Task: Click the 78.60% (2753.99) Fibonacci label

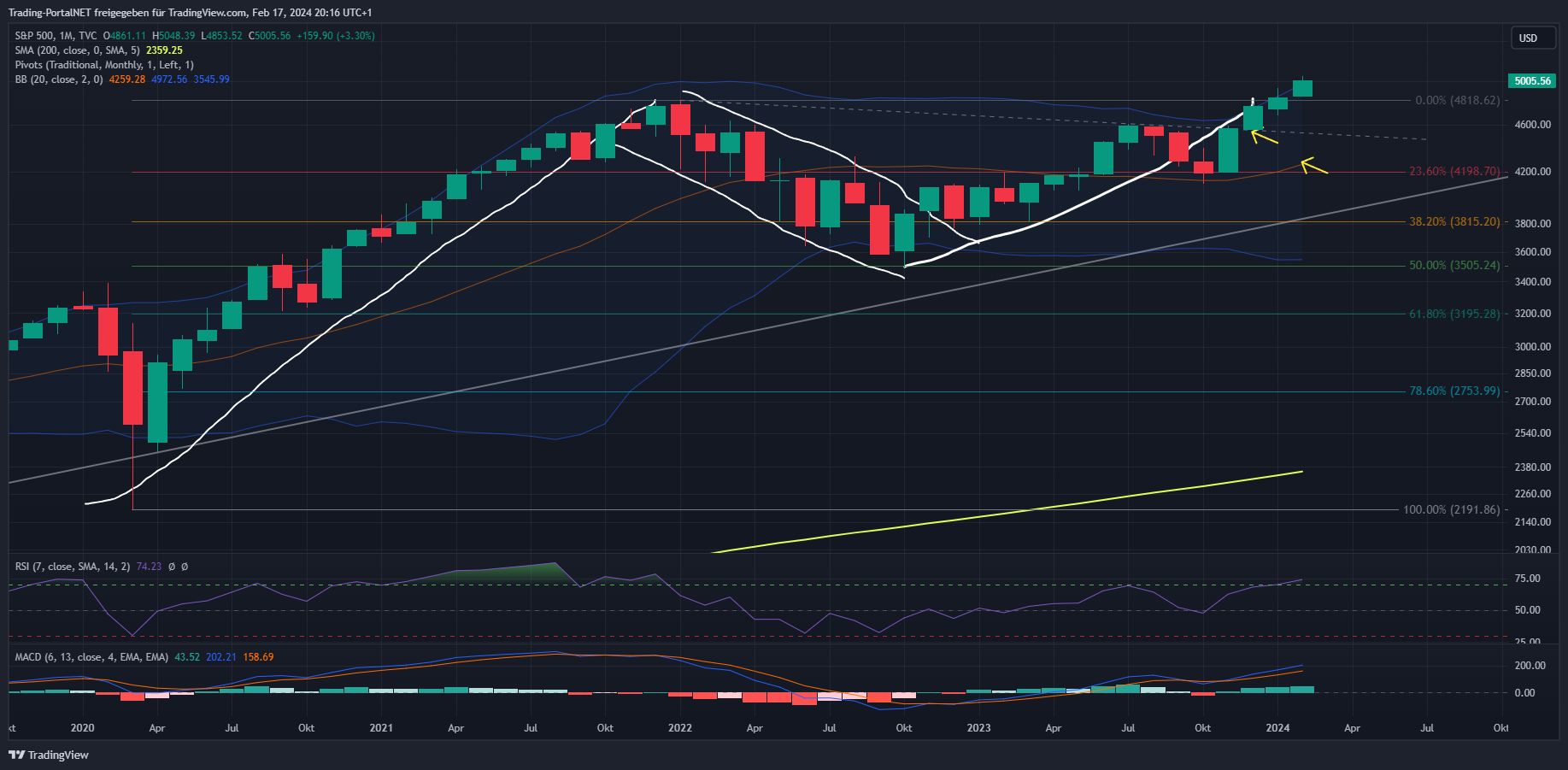Action: coord(1453,391)
